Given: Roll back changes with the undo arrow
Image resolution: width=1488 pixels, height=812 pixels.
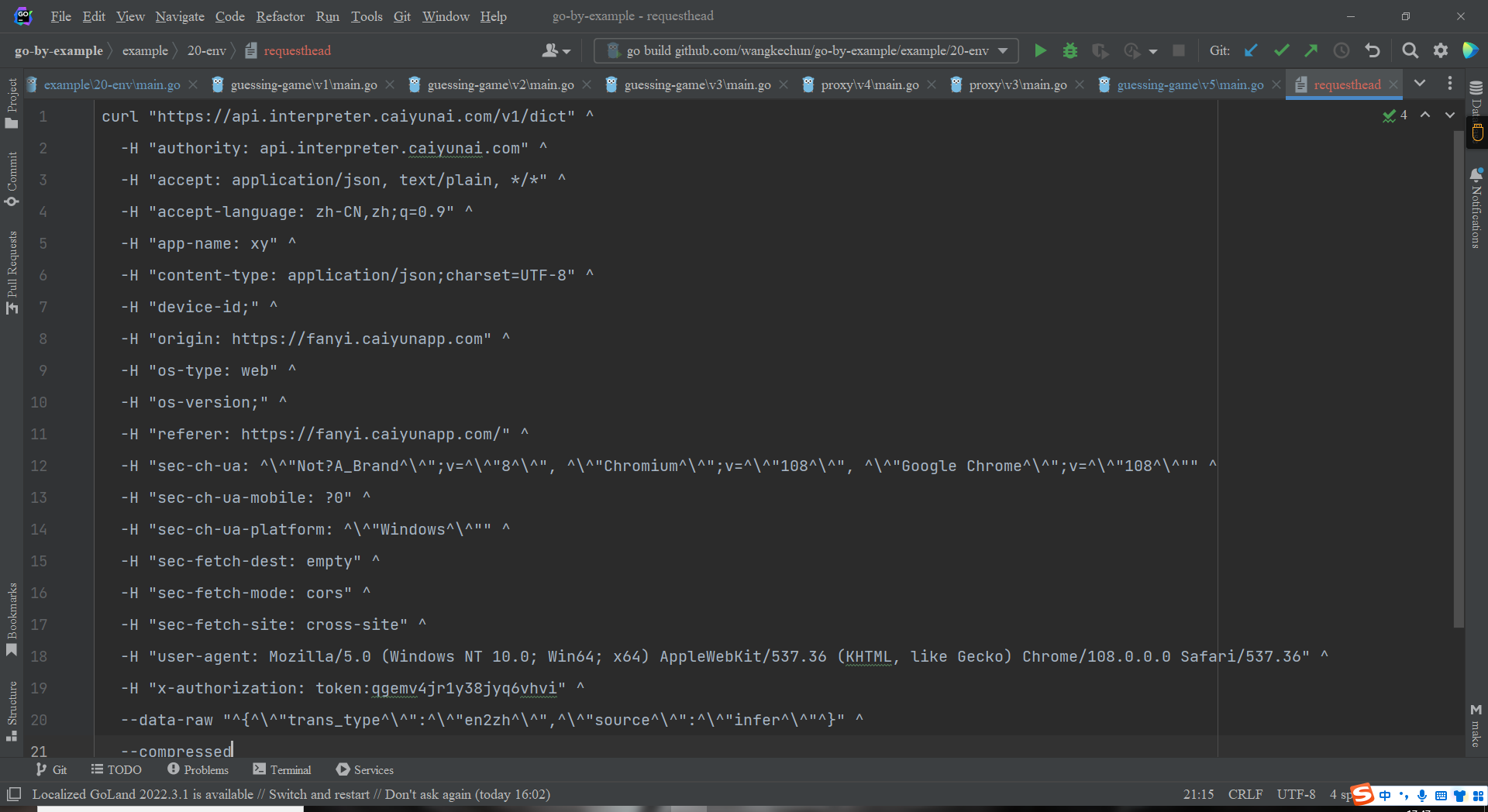Looking at the screenshot, I should 1372,51.
